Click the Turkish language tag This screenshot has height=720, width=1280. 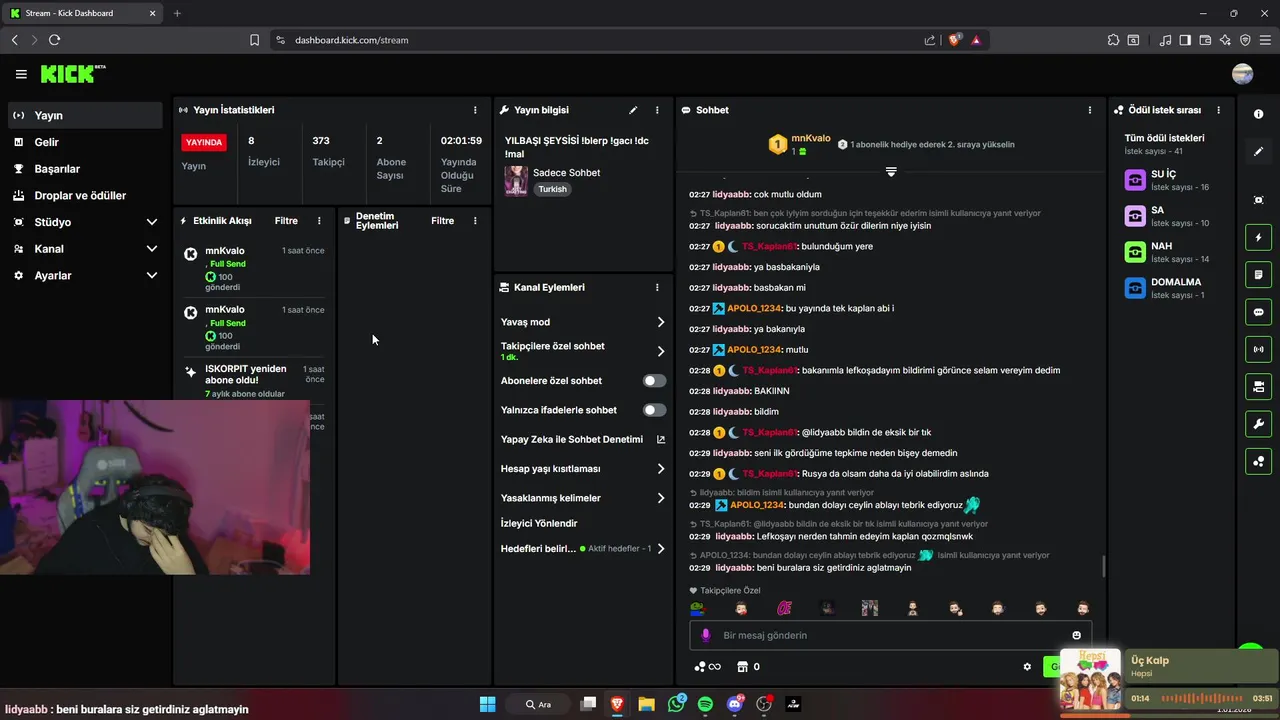[552, 189]
